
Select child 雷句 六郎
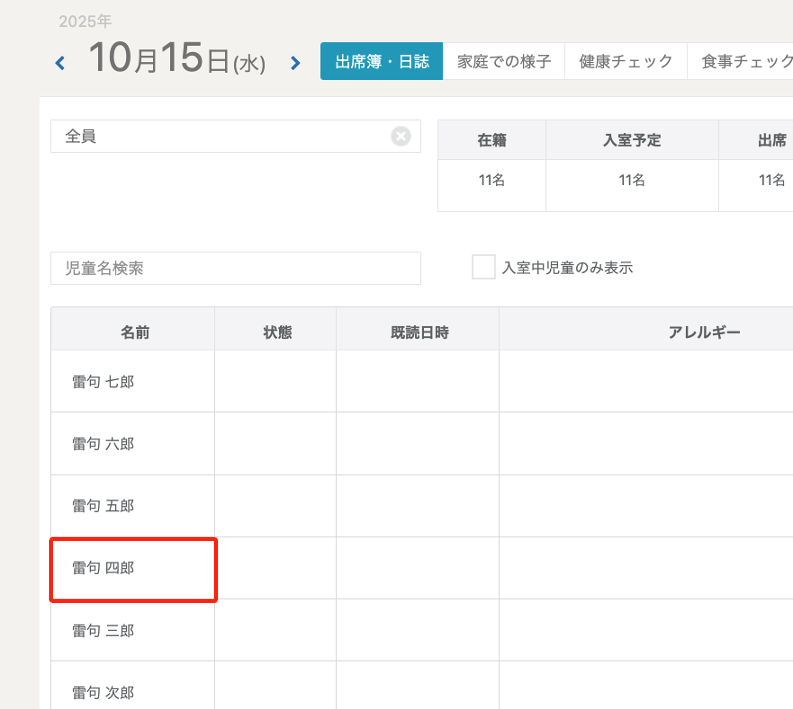click(x=103, y=443)
